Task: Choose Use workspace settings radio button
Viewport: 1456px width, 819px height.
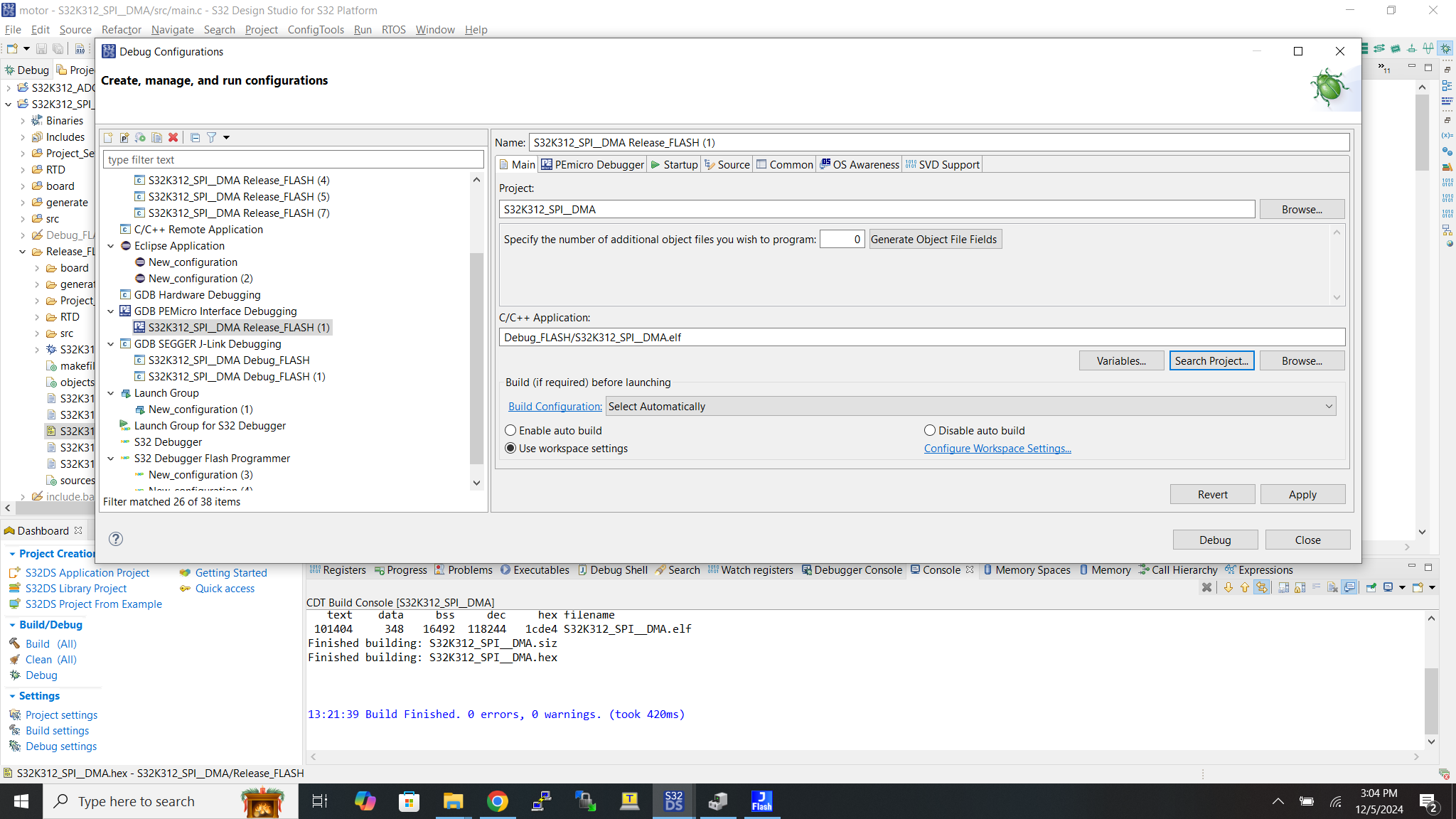Action: [510, 448]
